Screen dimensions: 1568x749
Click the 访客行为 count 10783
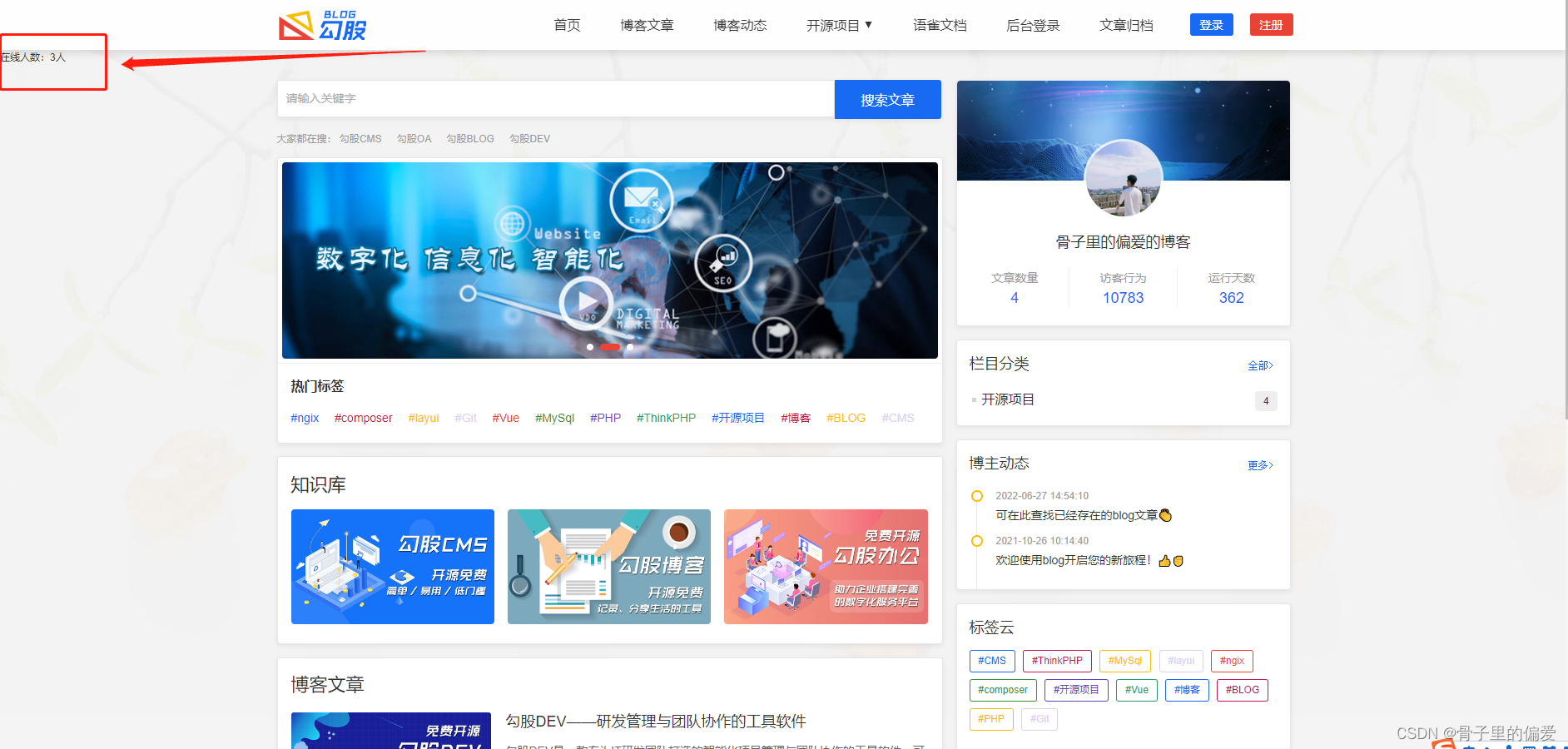[1123, 298]
